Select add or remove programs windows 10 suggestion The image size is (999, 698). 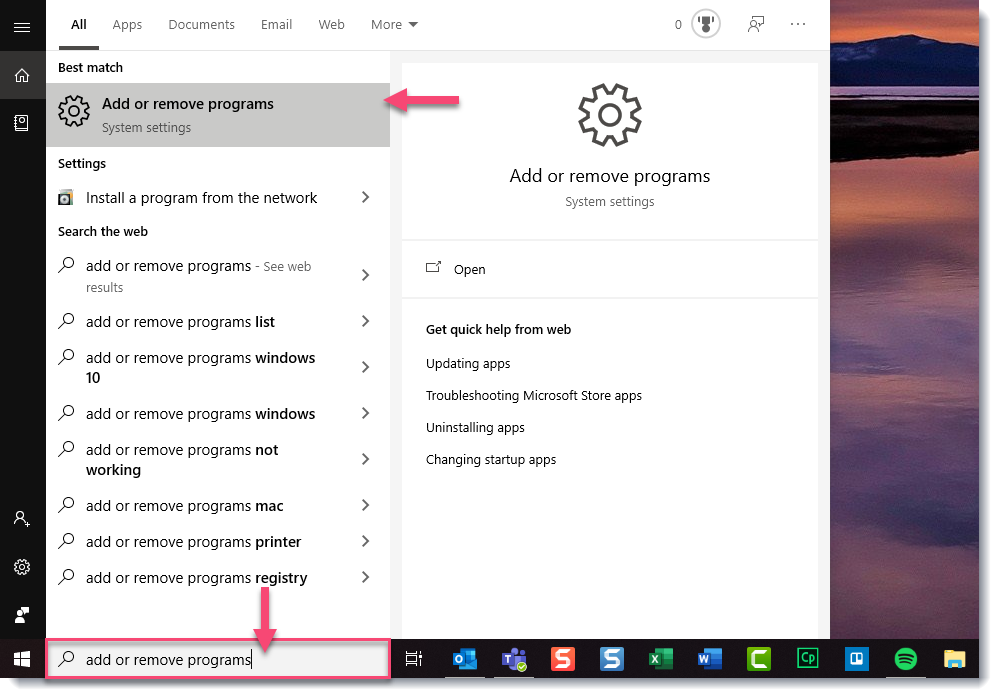tap(201, 367)
